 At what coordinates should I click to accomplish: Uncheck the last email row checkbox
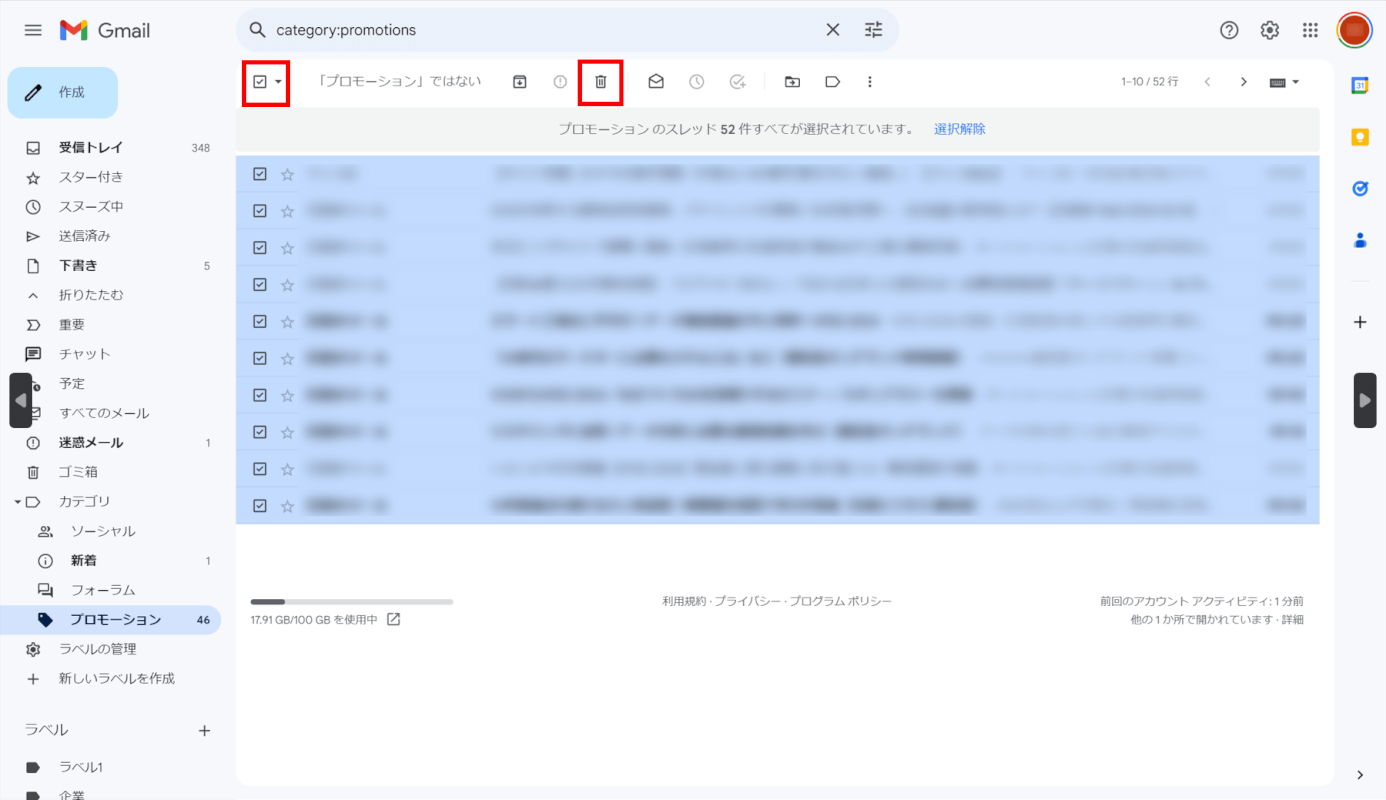point(260,506)
